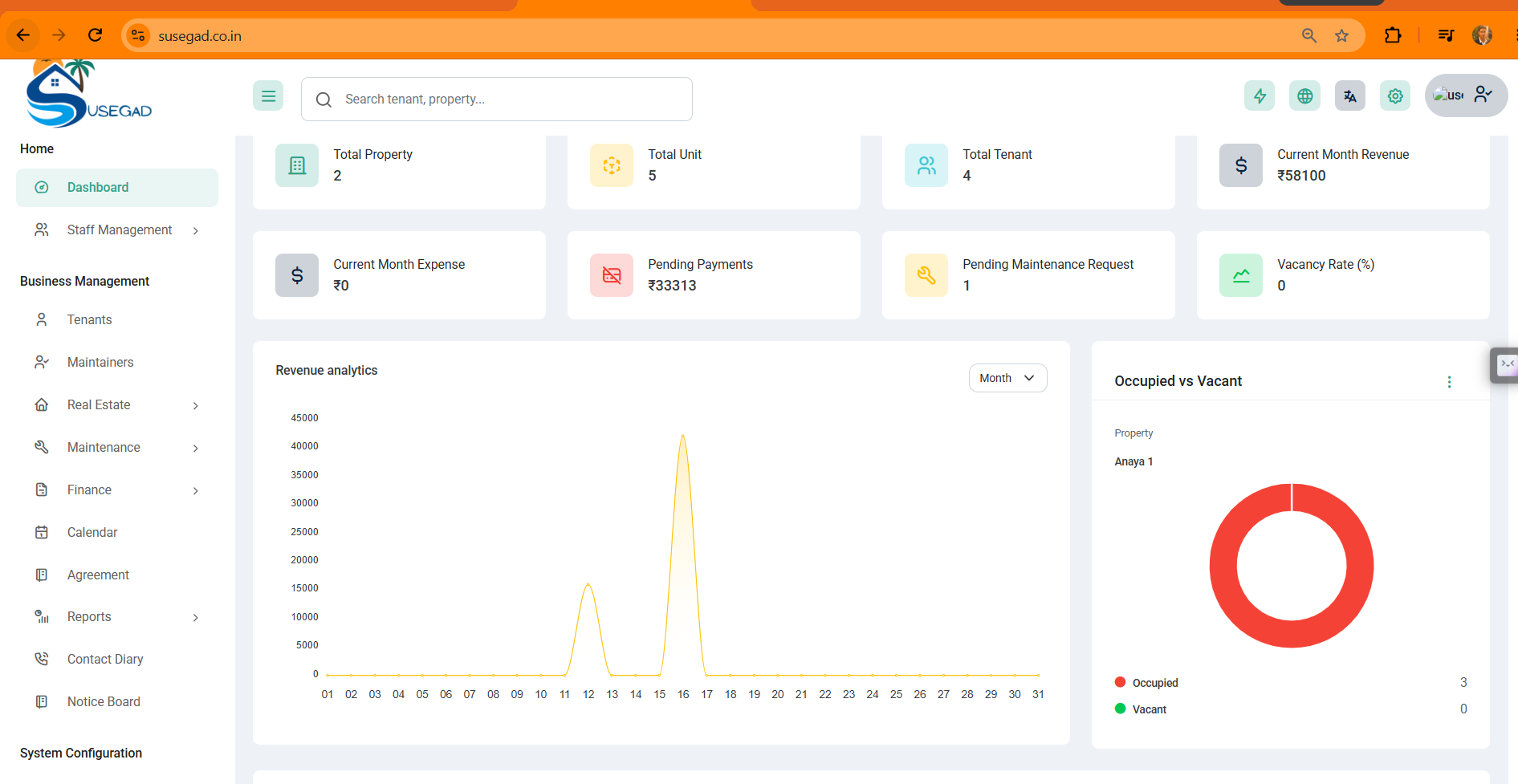This screenshot has width=1518, height=784.
Task: Click Current Month Revenue dollar icon
Action: 1241,165
